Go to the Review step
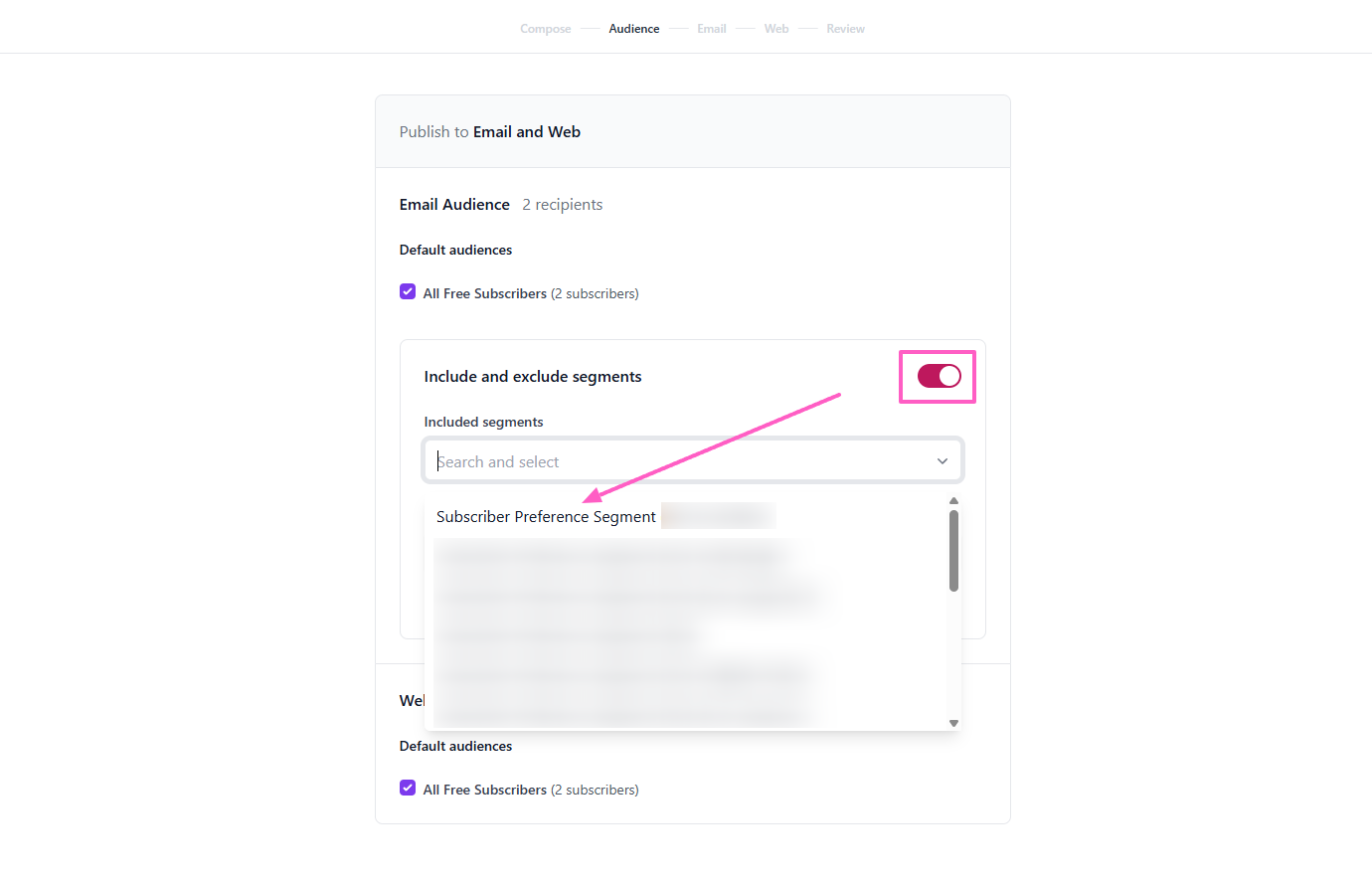This screenshot has height=885, width=1372. click(x=845, y=29)
